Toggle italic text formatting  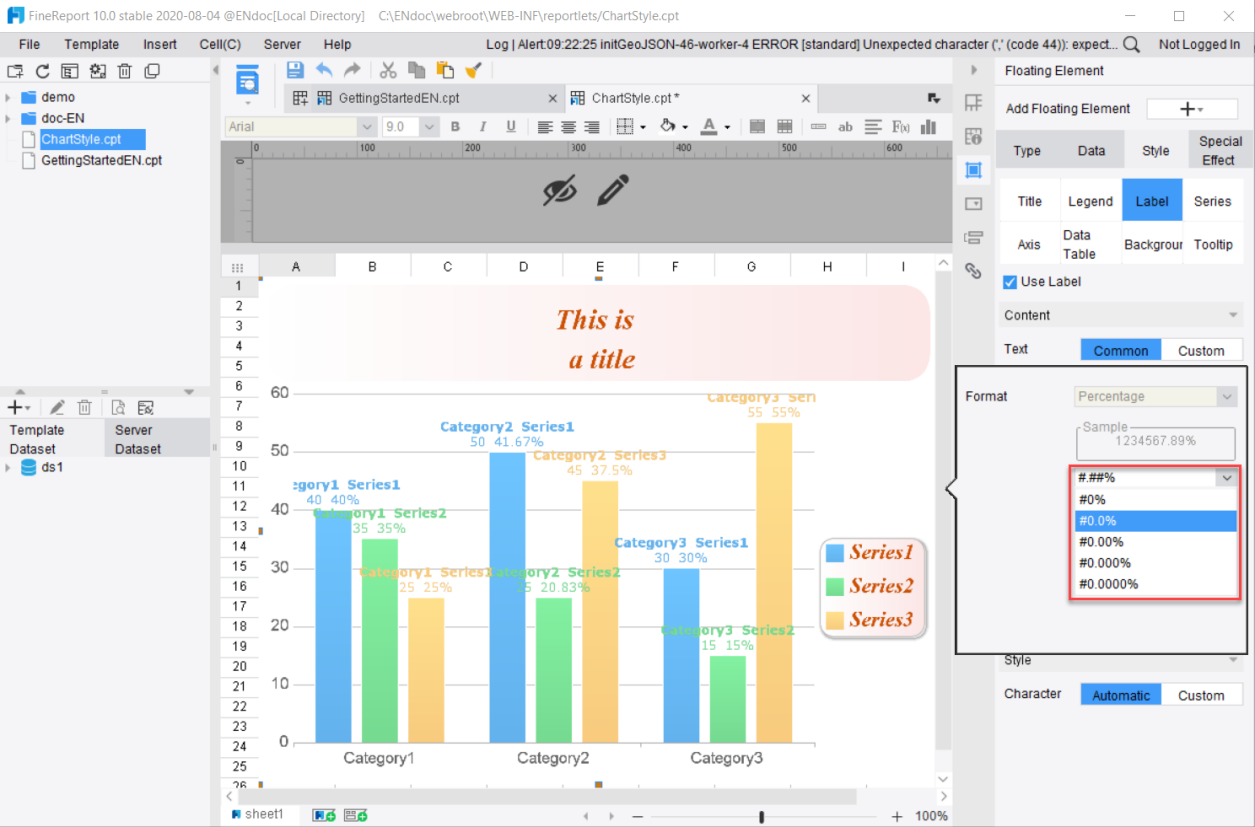[483, 127]
